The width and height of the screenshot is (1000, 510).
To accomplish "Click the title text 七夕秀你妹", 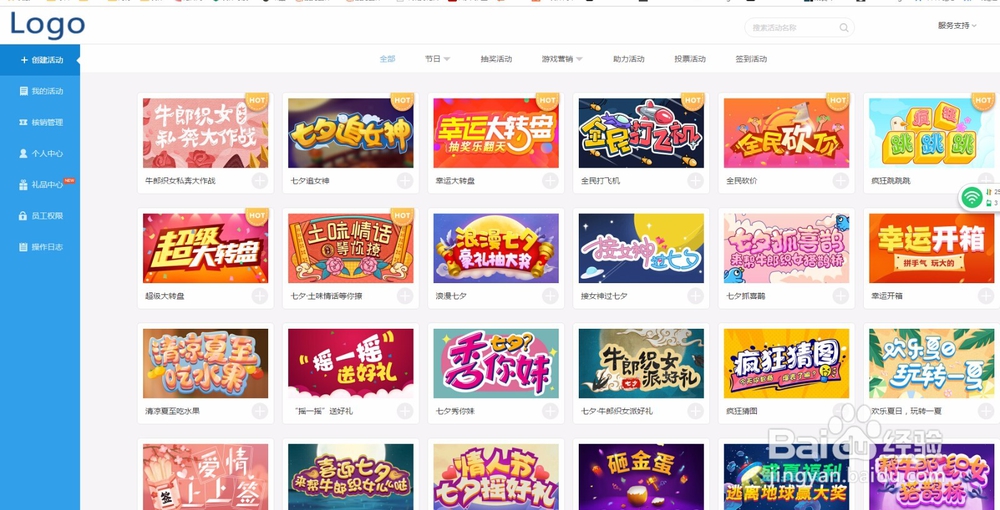I will pos(455,411).
